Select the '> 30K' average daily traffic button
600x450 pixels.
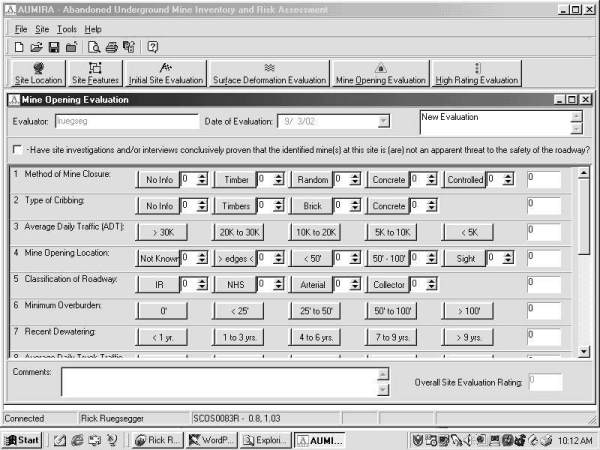pyautogui.click(x=161, y=231)
